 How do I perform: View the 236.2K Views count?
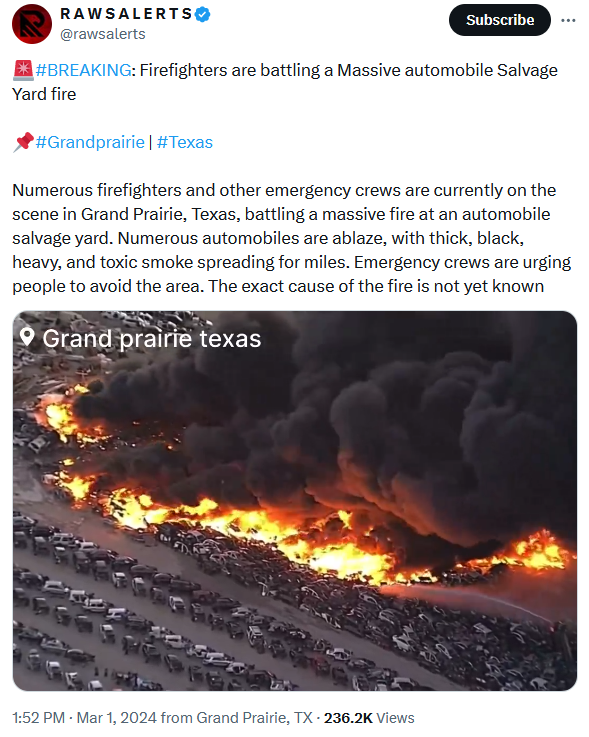(369, 718)
